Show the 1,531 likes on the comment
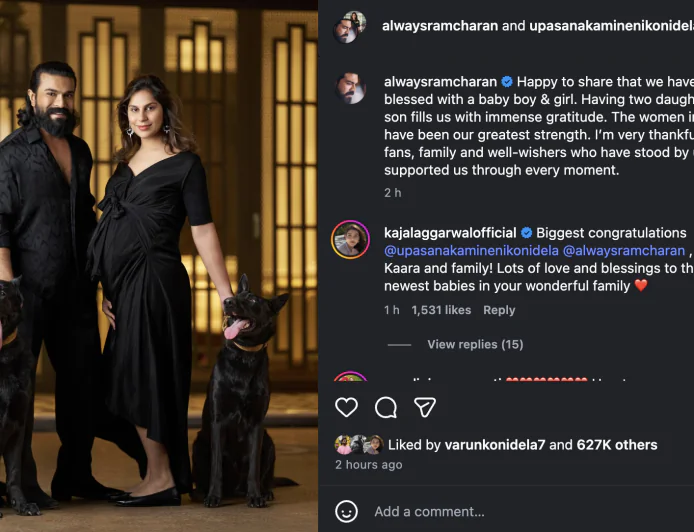Screen dimensions: 694x532 (441, 310)
